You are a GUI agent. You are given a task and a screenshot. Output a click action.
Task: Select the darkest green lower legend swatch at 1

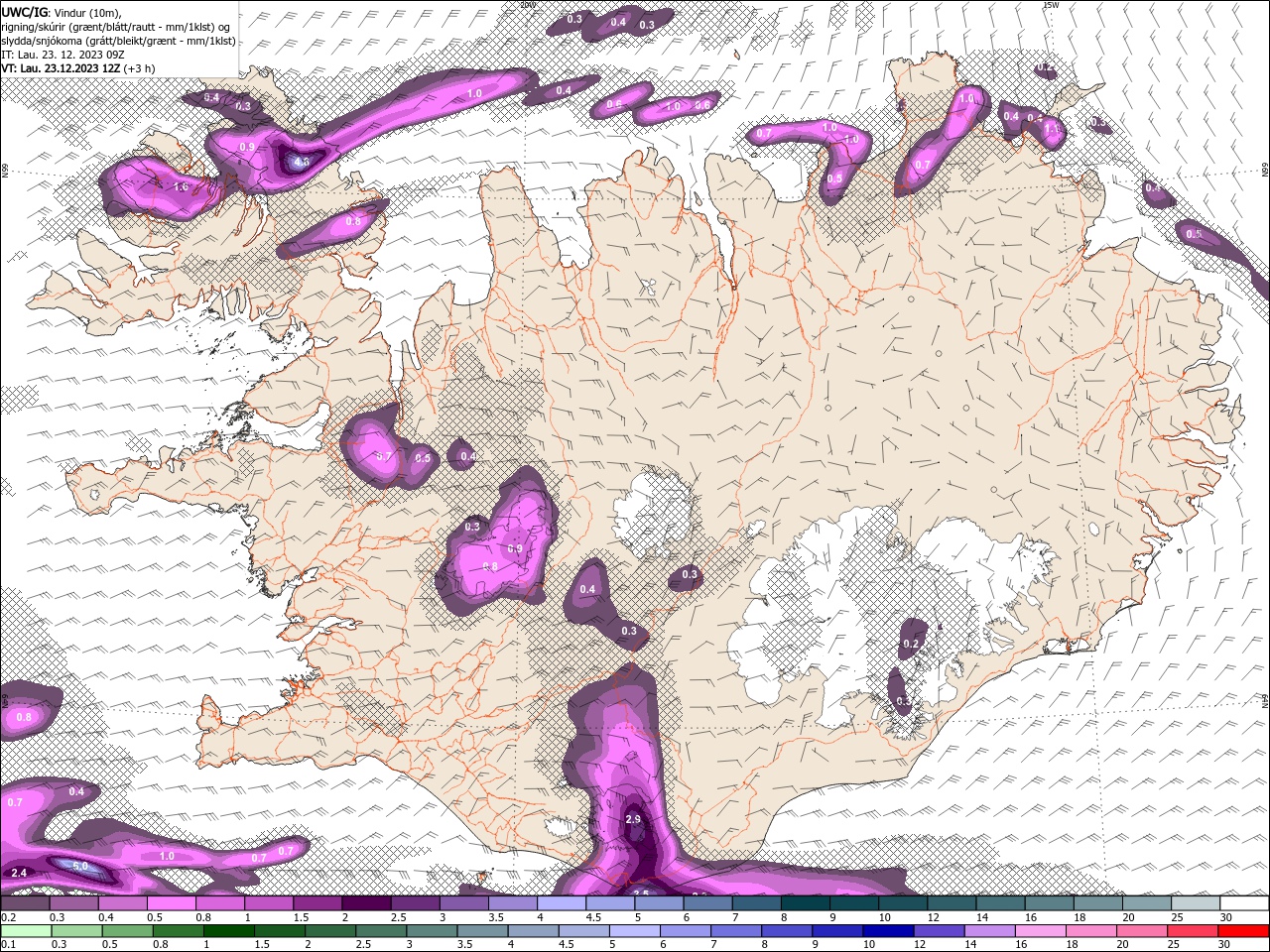(228, 930)
